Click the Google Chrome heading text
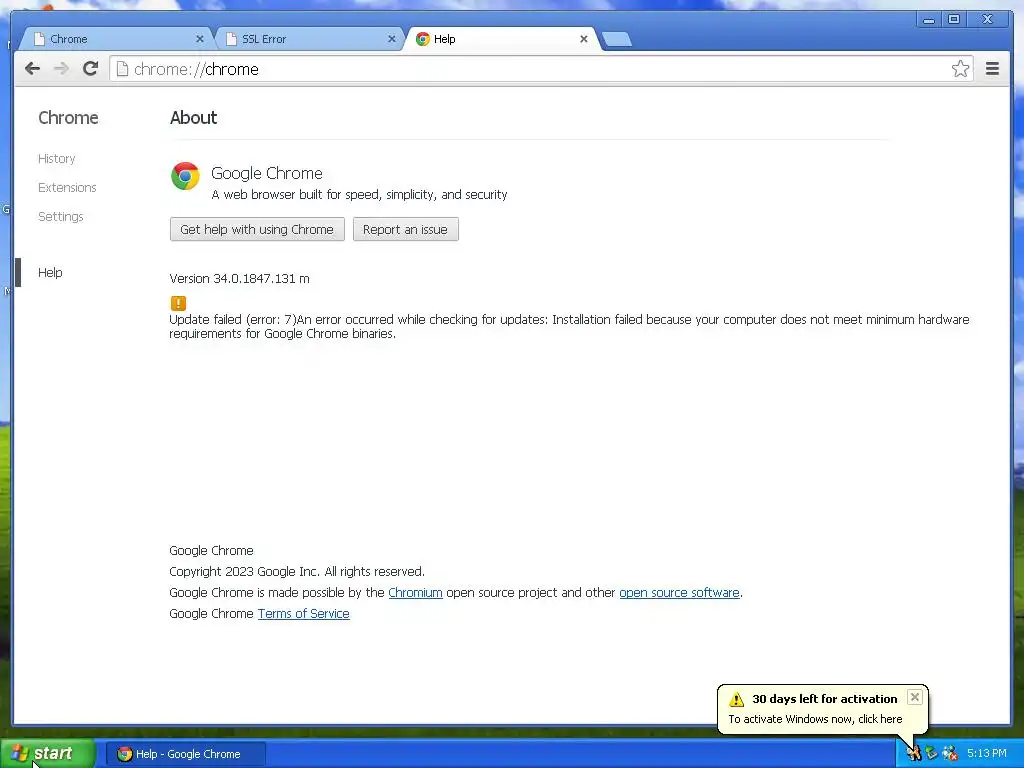1024x768 pixels. pyautogui.click(x=266, y=173)
